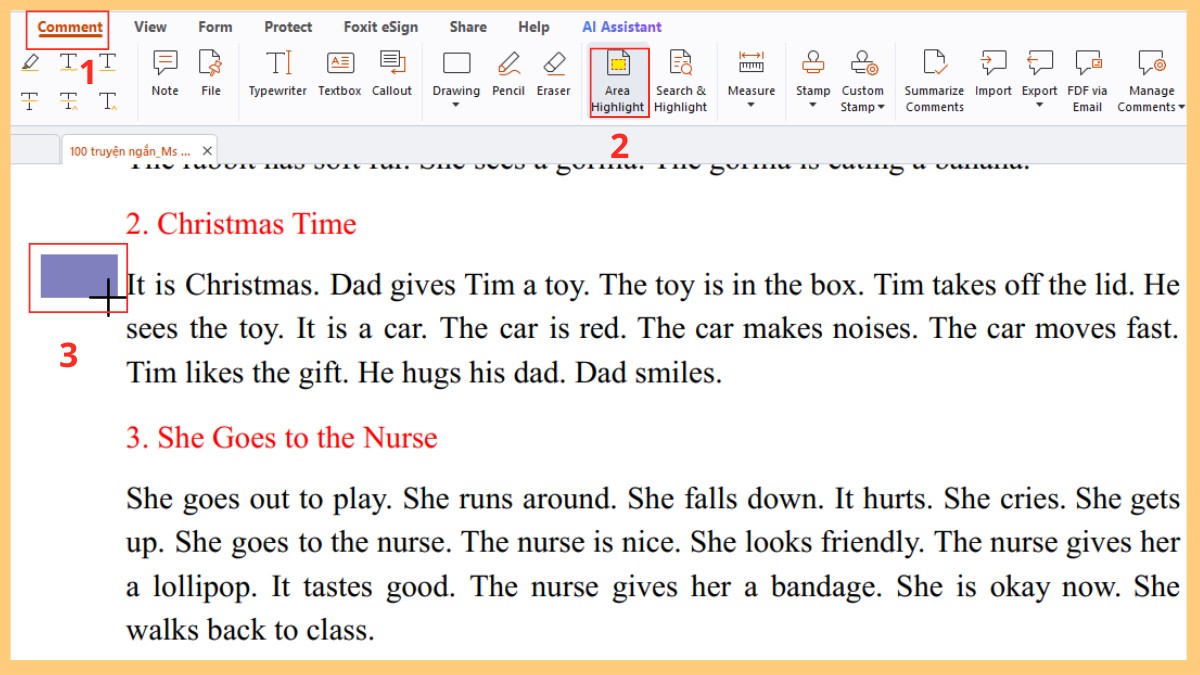The width and height of the screenshot is (1200, 675).
Task: Open the Measure dropdown menu
Action: click(751, 104)
